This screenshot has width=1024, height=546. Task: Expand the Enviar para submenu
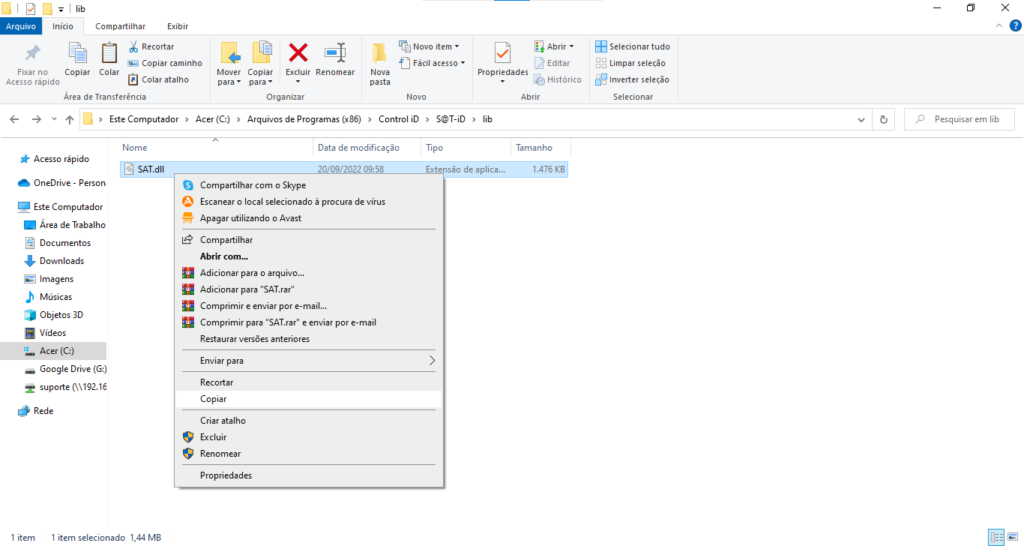306,360
